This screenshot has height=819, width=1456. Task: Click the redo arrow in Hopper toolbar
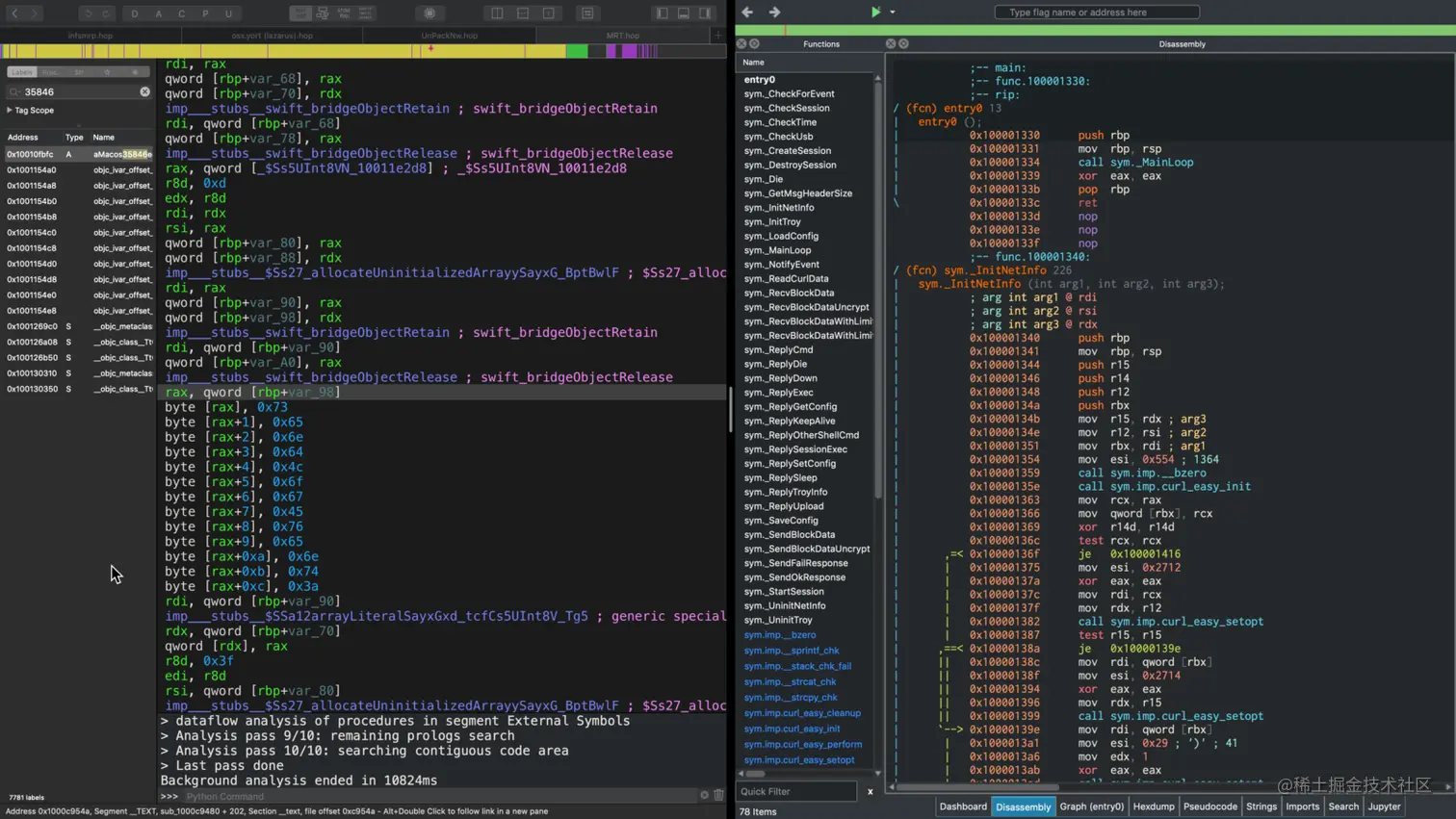[106, 13]
